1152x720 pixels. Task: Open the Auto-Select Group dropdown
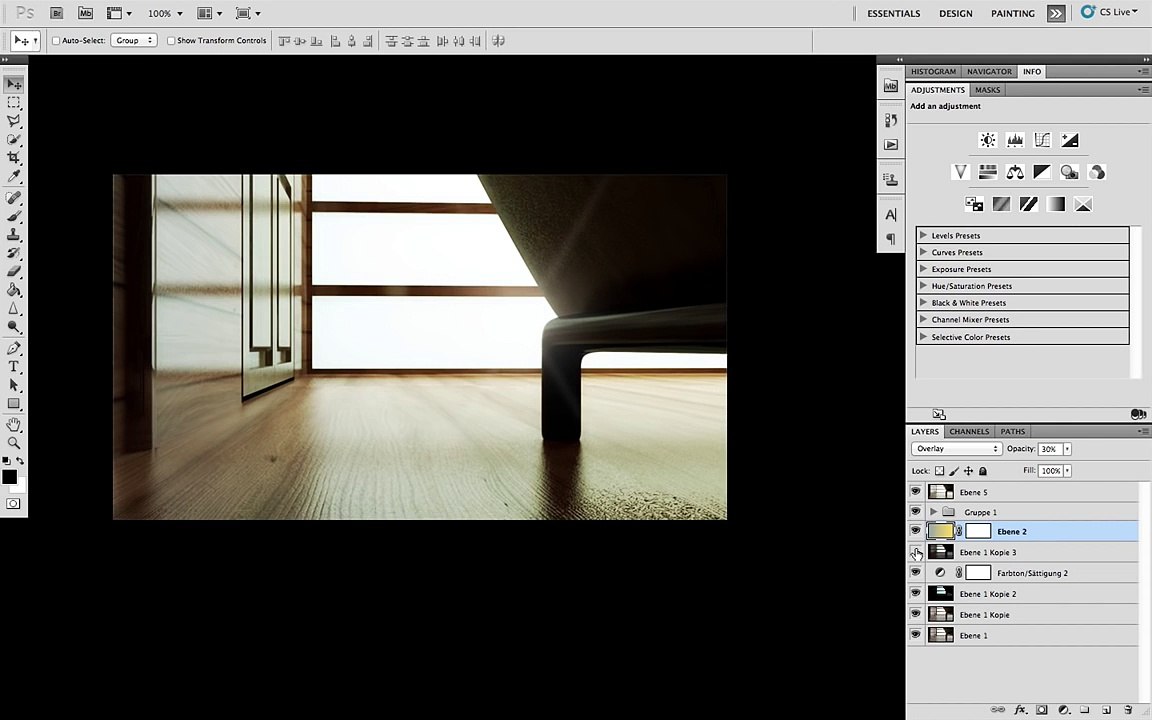[x=134, y=41]
